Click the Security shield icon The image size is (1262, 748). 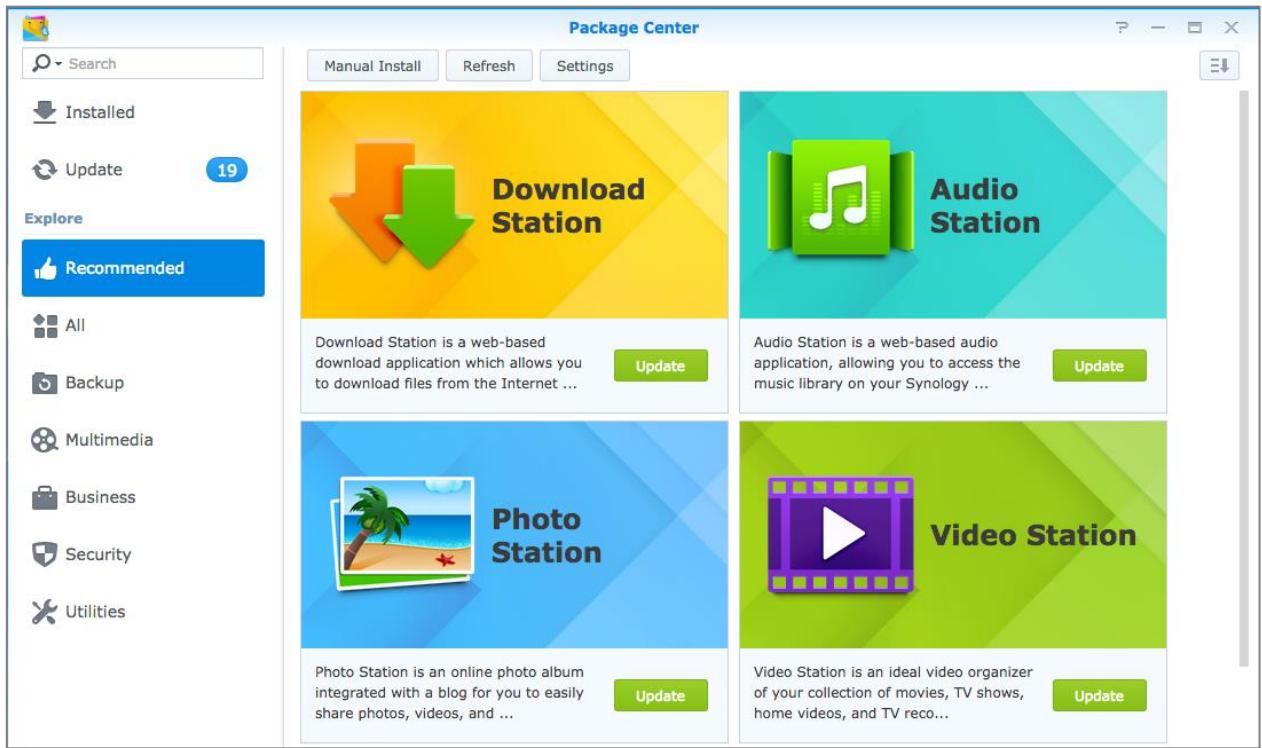pyautogui.click(x=45, y=554)
